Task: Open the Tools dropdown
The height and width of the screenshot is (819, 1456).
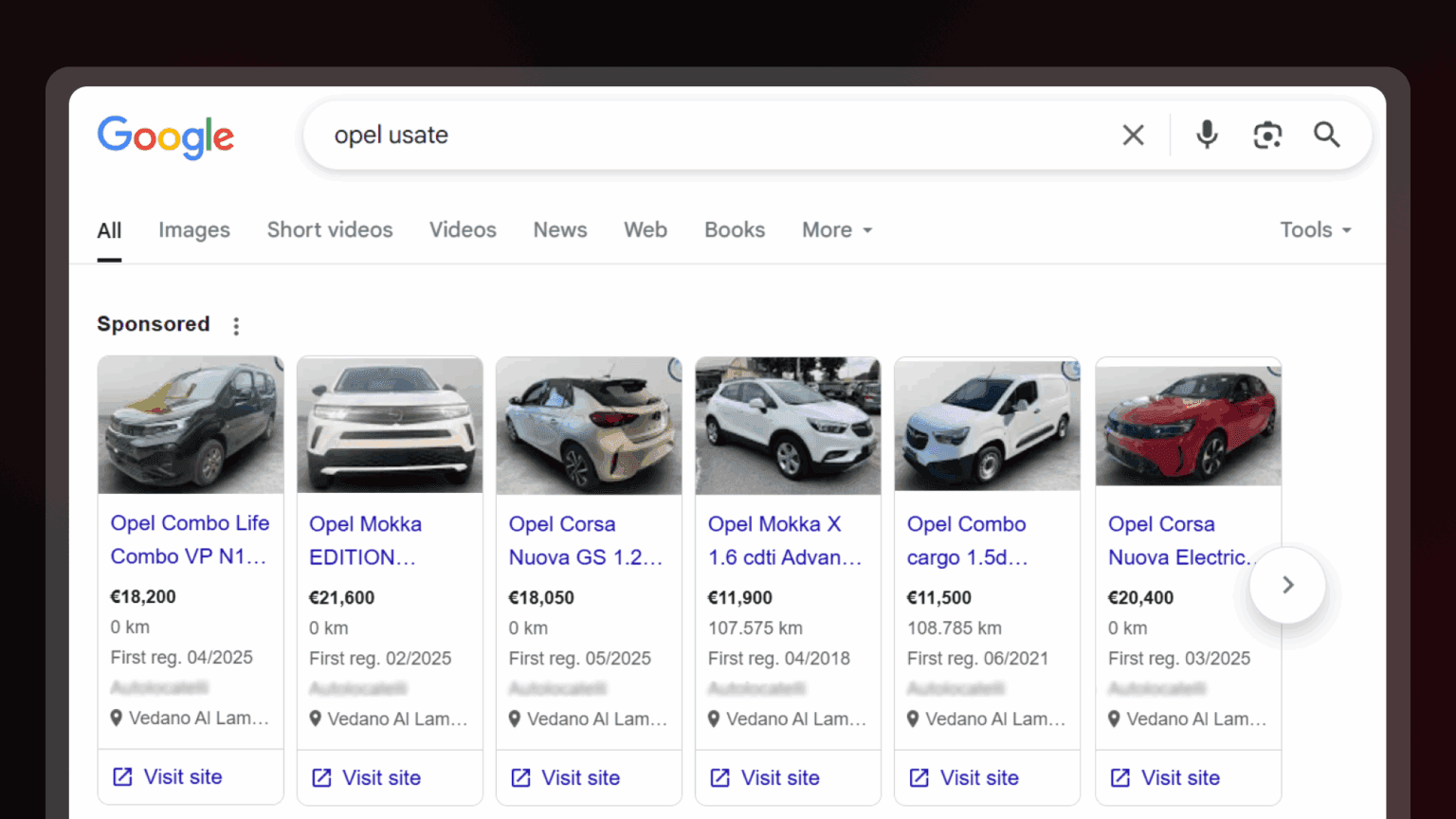Action: (1316, 229)
